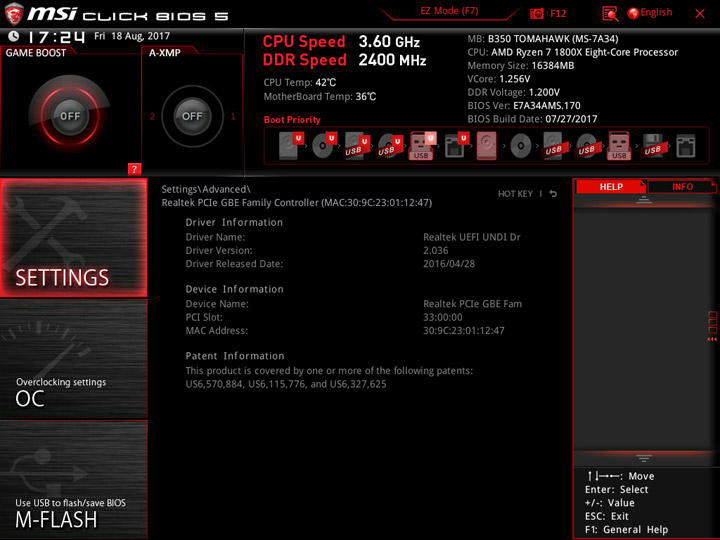This screenshot has width=720, height=540.
Task: Click the Device Name value Realtek PCIe GBE Fam
Action: tap(472, 304)
